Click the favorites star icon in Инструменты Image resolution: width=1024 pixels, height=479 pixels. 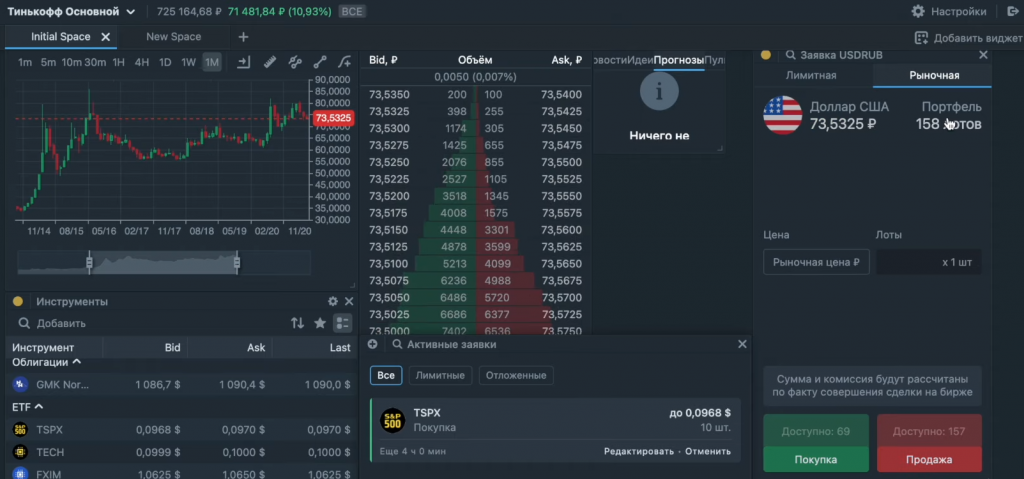(x=320, y=323)
